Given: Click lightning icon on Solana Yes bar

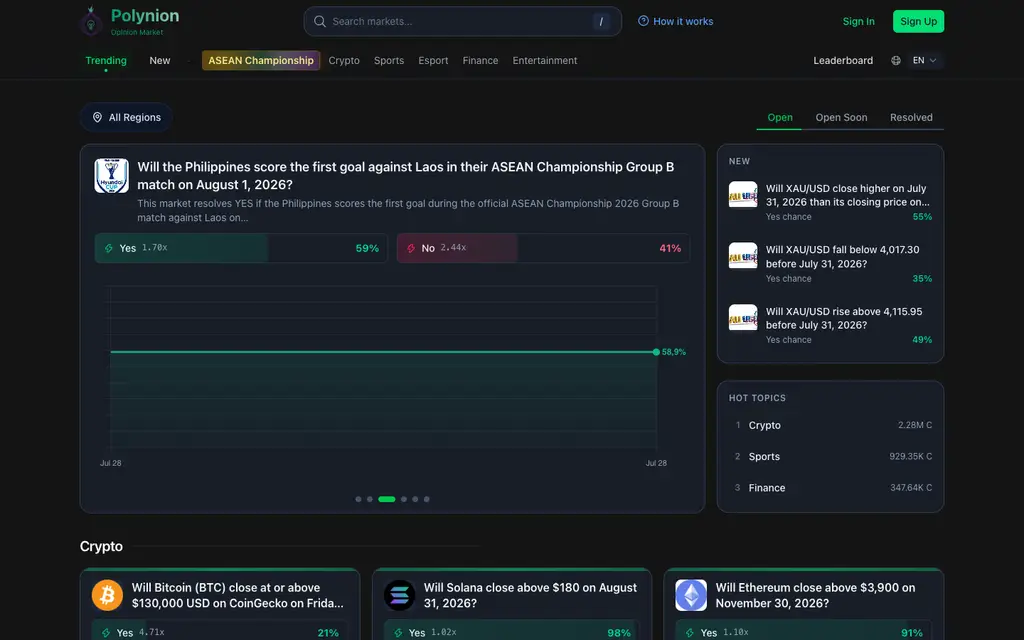Looking at the screenshot, I should [x=398, y=633].
